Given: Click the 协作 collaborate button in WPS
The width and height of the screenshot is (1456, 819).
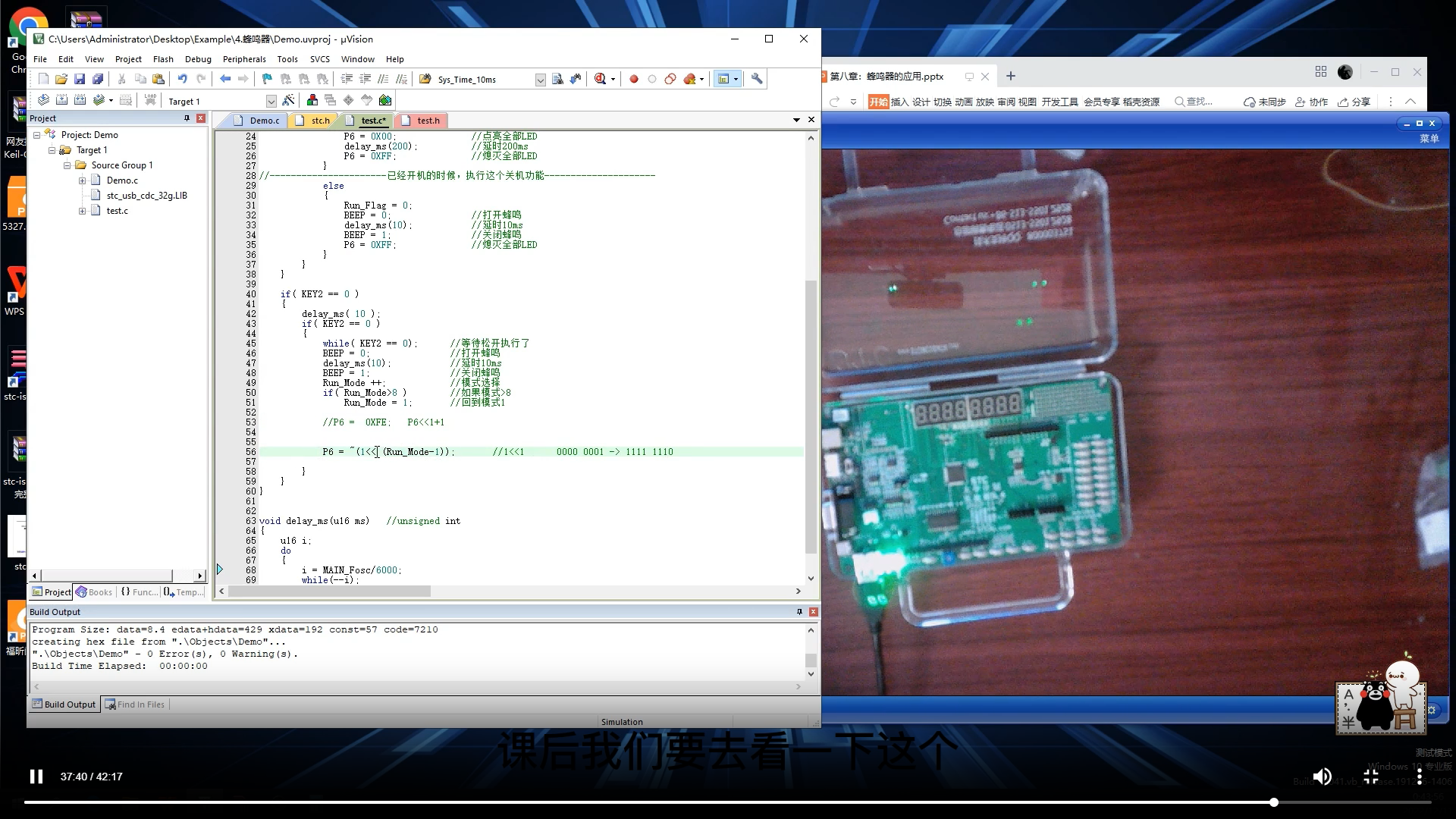Looking at the screenshot, I should [x=1312, y=102].
